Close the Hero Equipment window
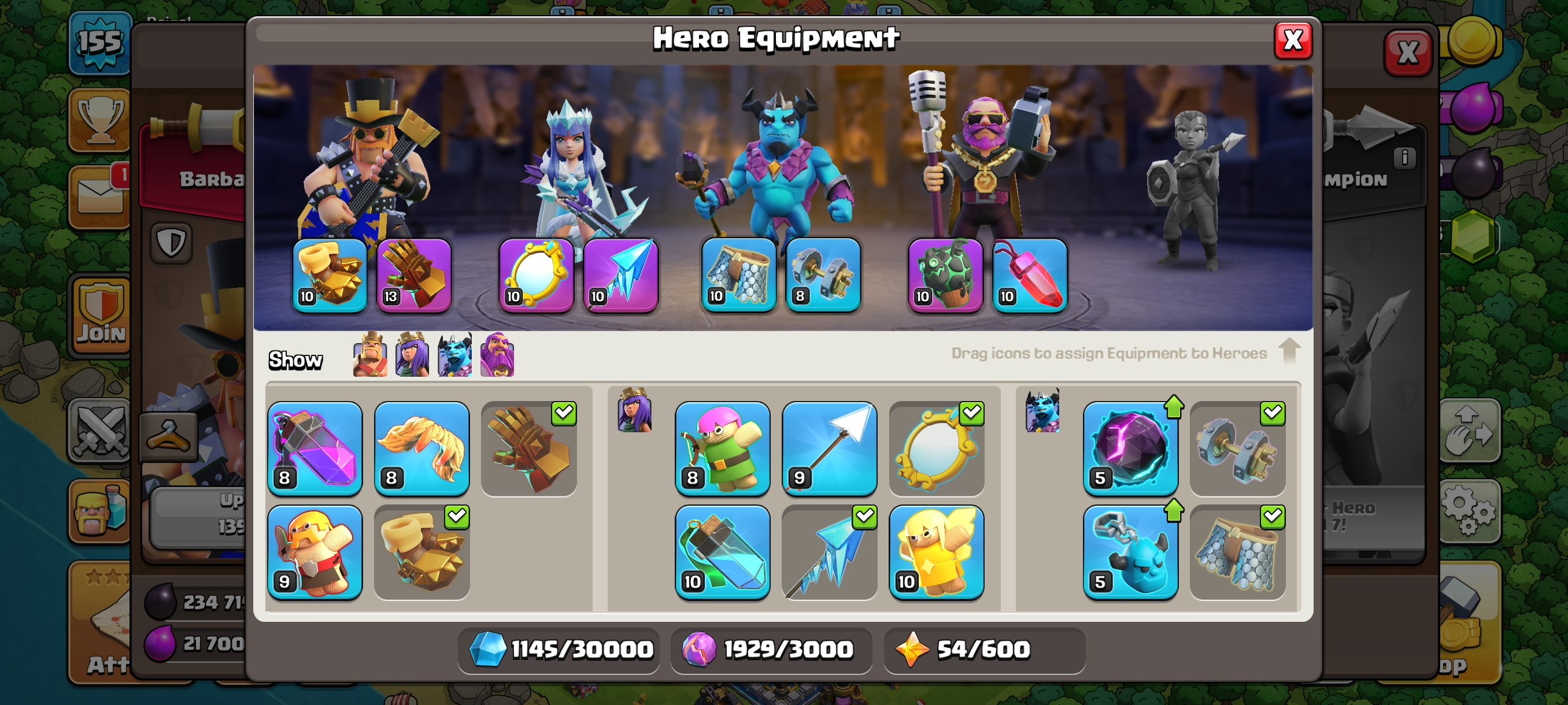Viewport: 1568px width, 705px height. (x=1292, y=41)
